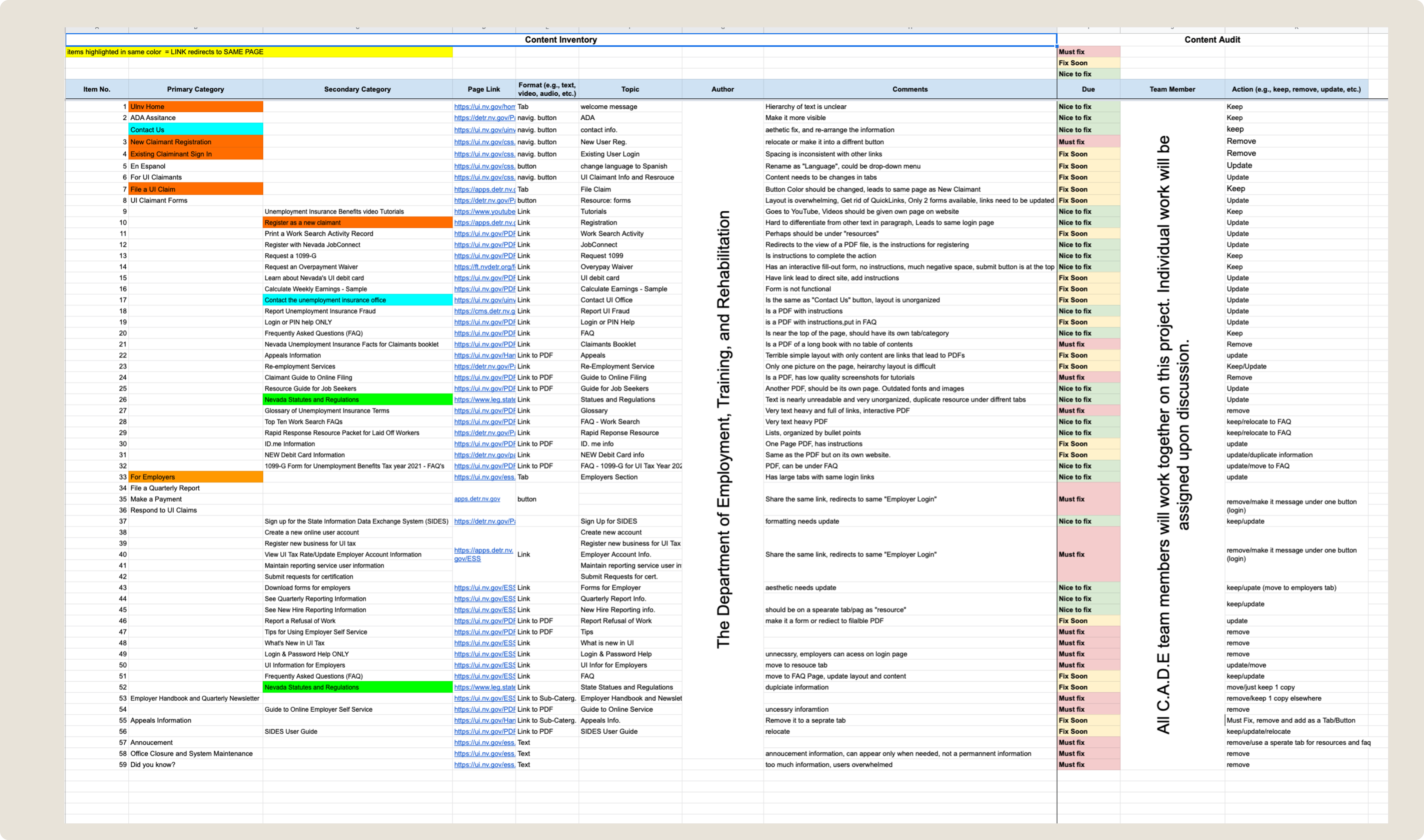Click the 'Annoucement' category cell
Viewport: 1424px width, 840px height.
coord(195,742)
